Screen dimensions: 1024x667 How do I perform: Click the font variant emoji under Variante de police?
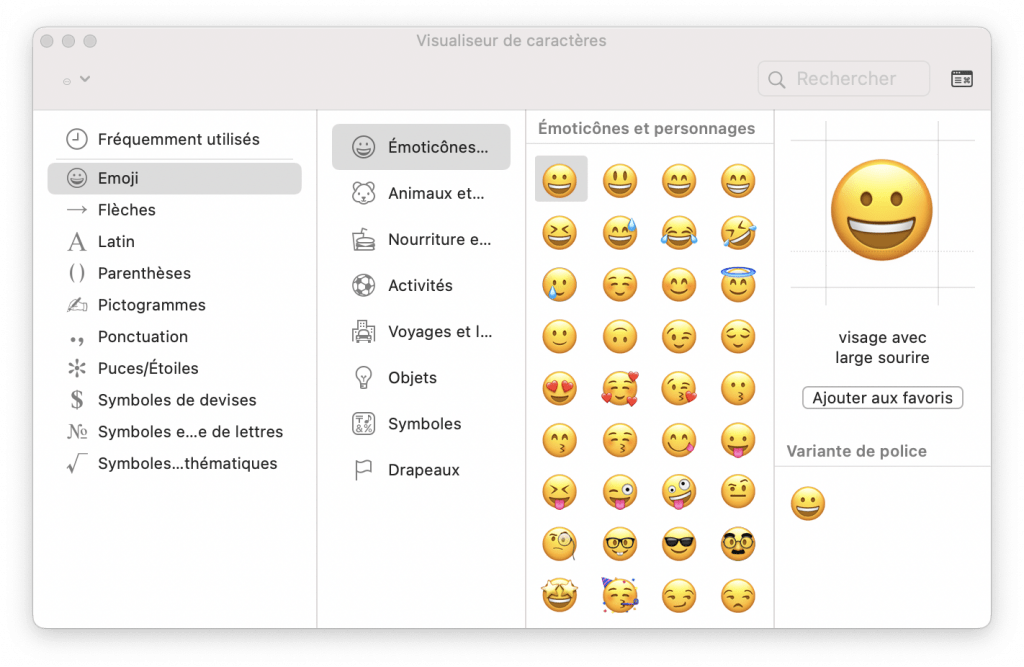(808, 504)
